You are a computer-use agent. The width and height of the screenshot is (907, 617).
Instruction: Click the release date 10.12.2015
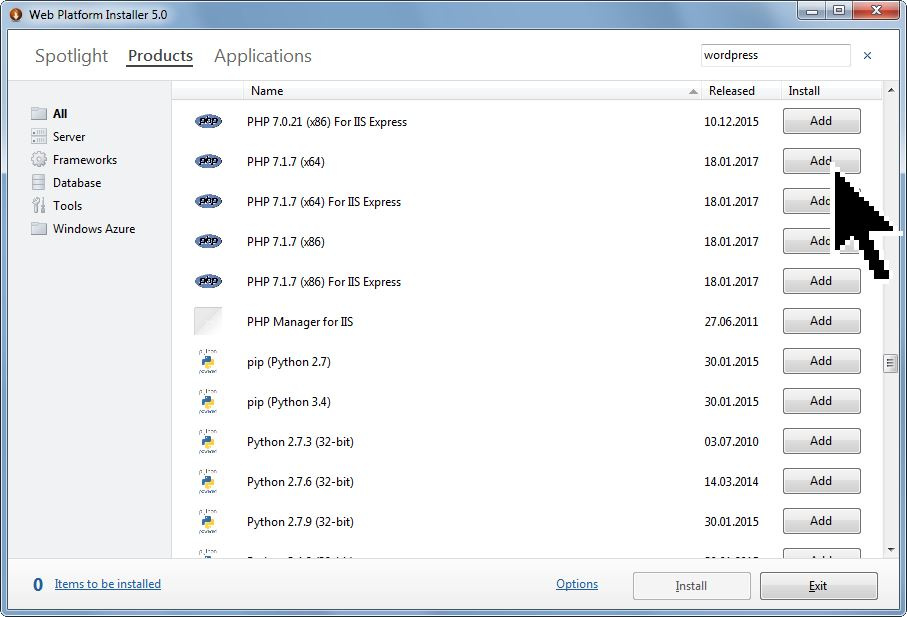(731, 122)
